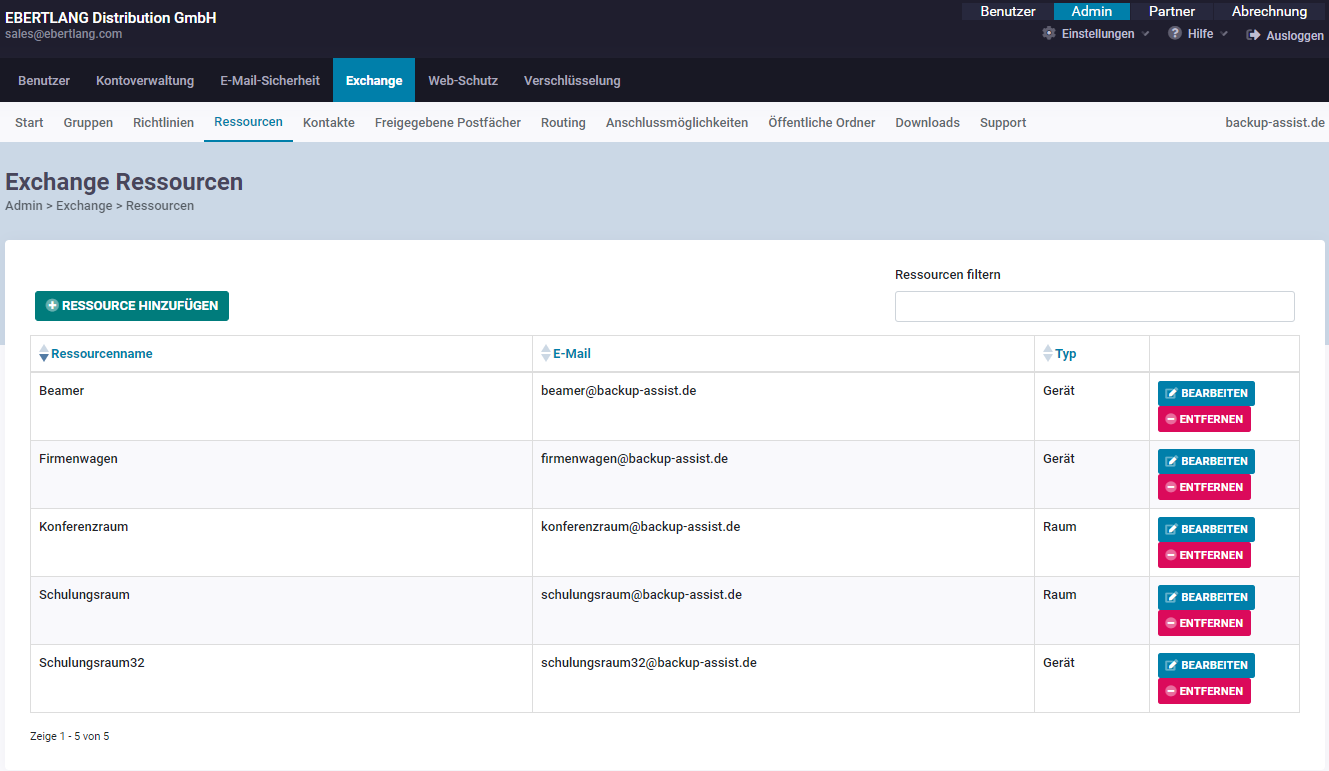The height and width of the screenshot is (771, 1329).
Task: Open the E-Mail-Sicherheit main tab
Action: pyautogui.click(x=270, y=81)
